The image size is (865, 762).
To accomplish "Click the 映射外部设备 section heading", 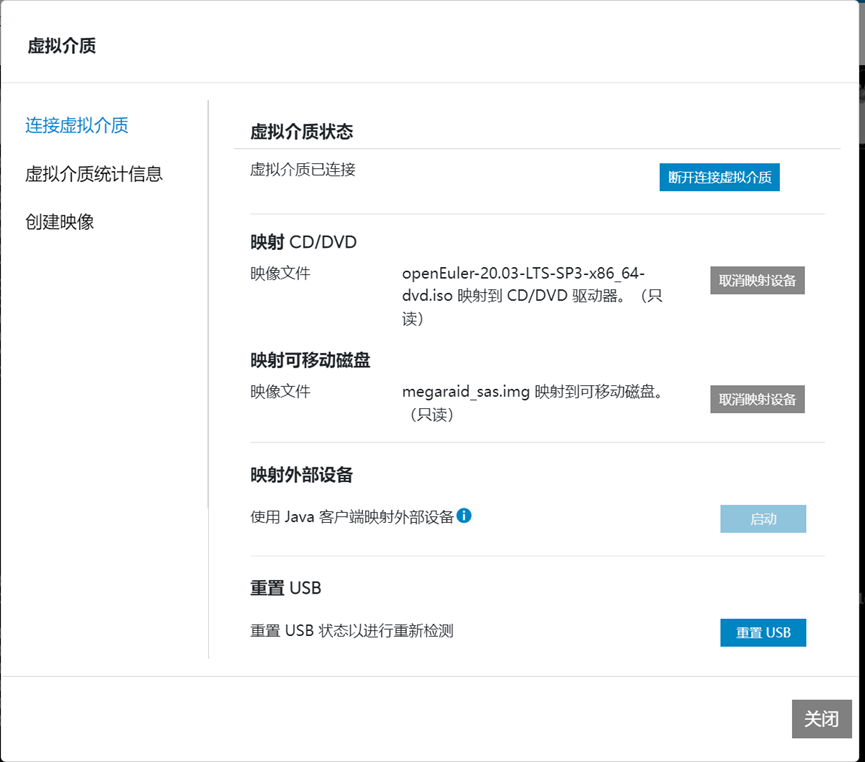I will pyautogui.click(x=301, y=474).
